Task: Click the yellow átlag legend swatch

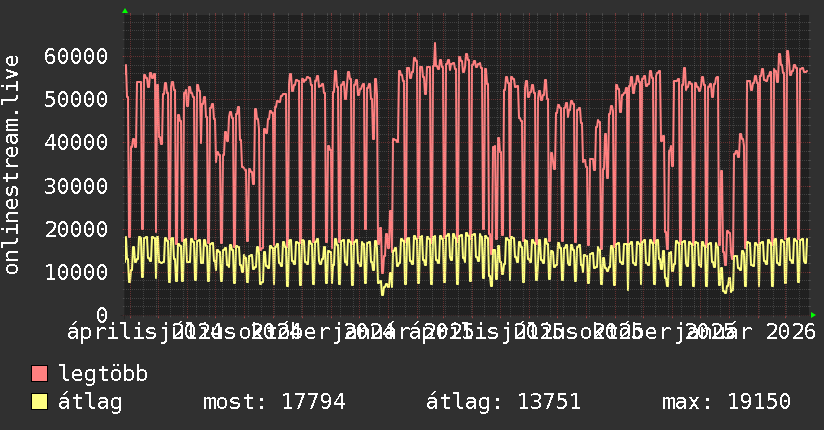Action: (x=39, y=402)
